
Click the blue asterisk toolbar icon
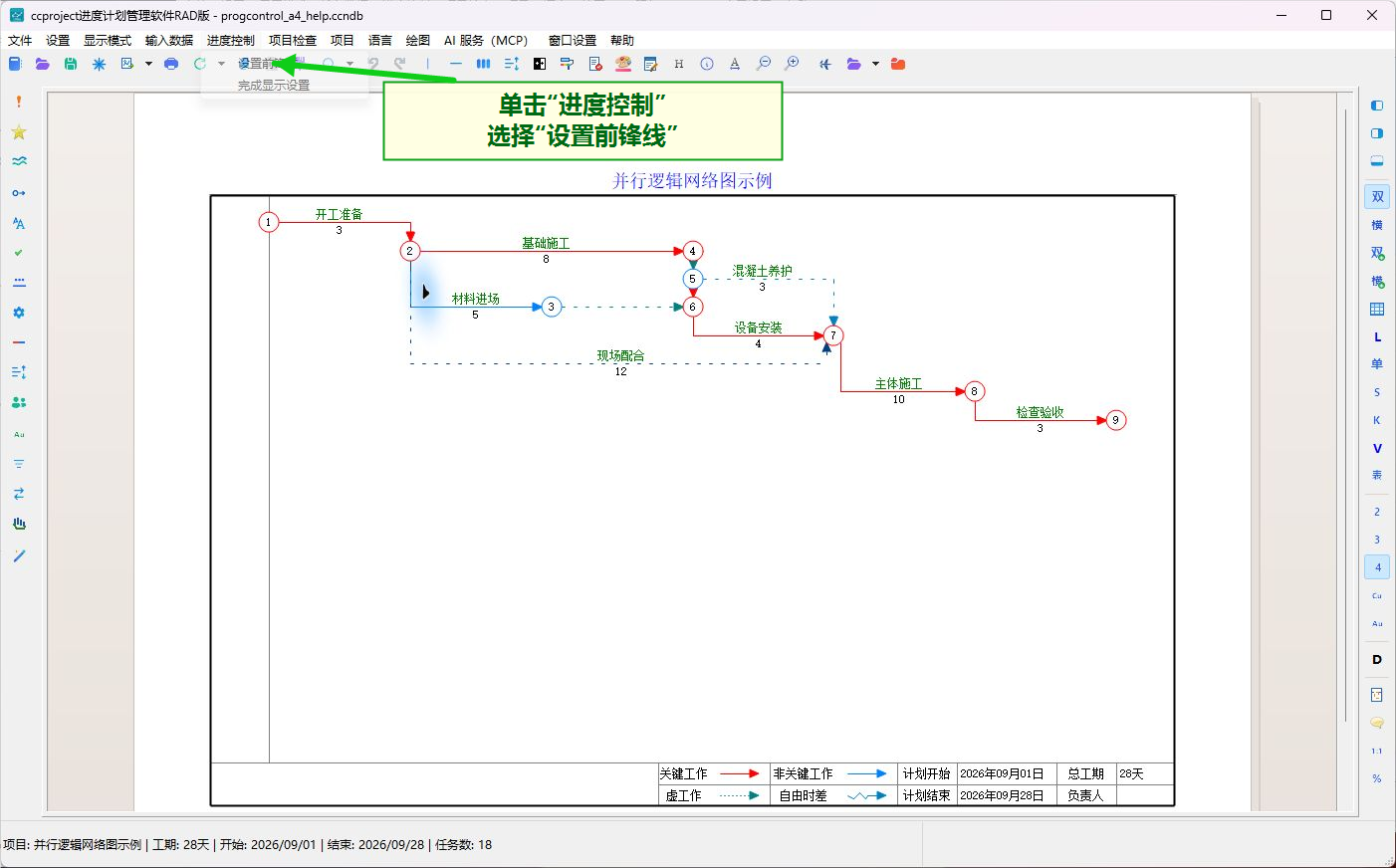point(99,64)
